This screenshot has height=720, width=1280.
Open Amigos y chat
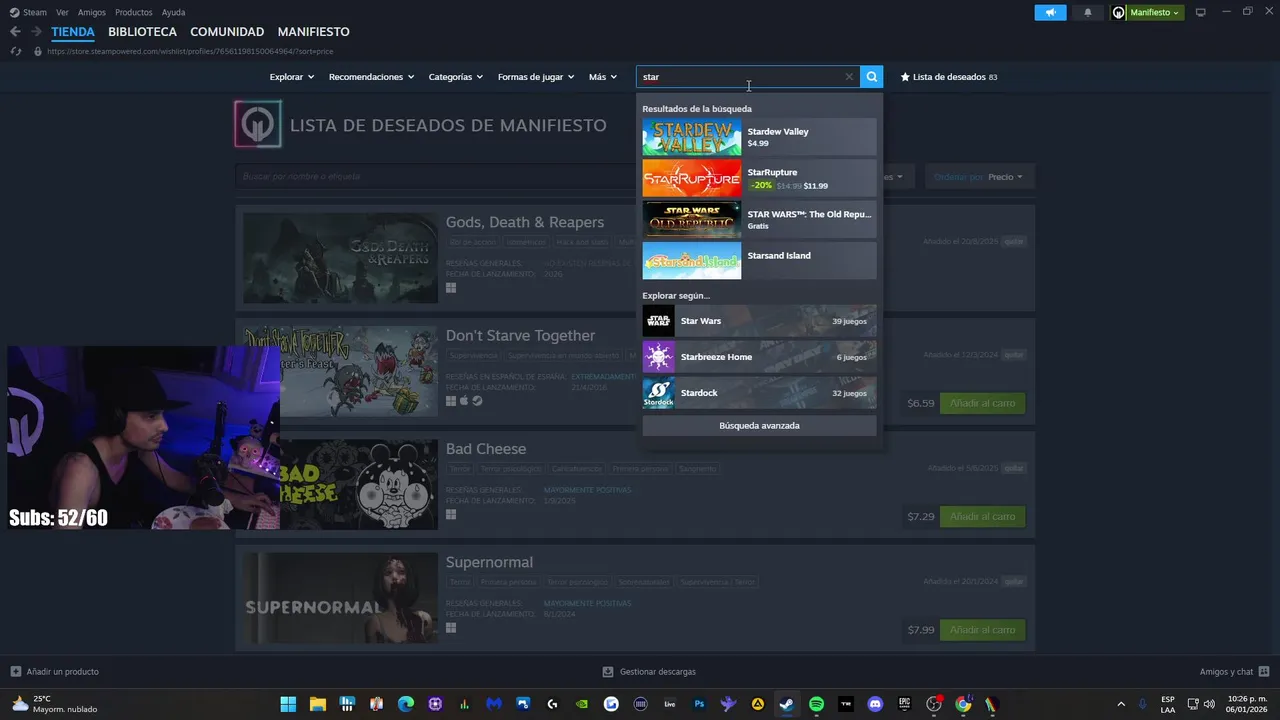[x=1234, y=672]
